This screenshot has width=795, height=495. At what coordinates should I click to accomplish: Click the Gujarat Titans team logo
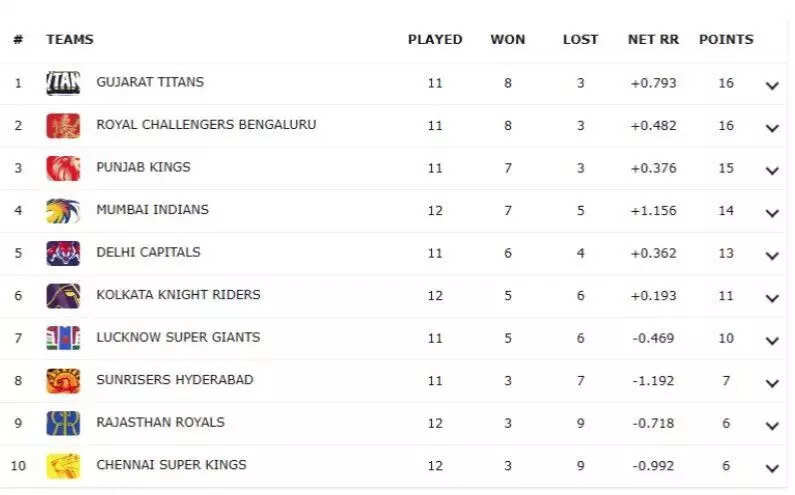(63, 83)
